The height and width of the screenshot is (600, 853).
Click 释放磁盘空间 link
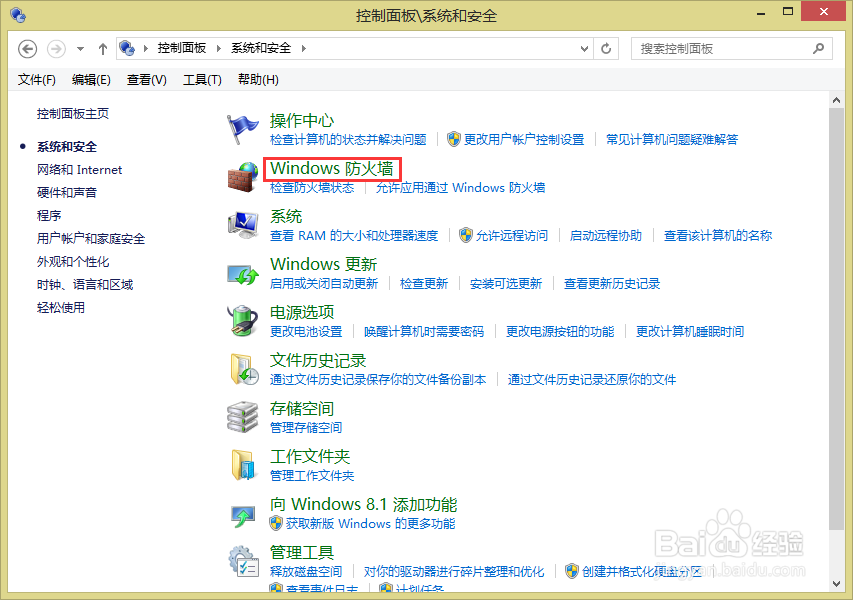pyautogui.click(x=306, y=571)
